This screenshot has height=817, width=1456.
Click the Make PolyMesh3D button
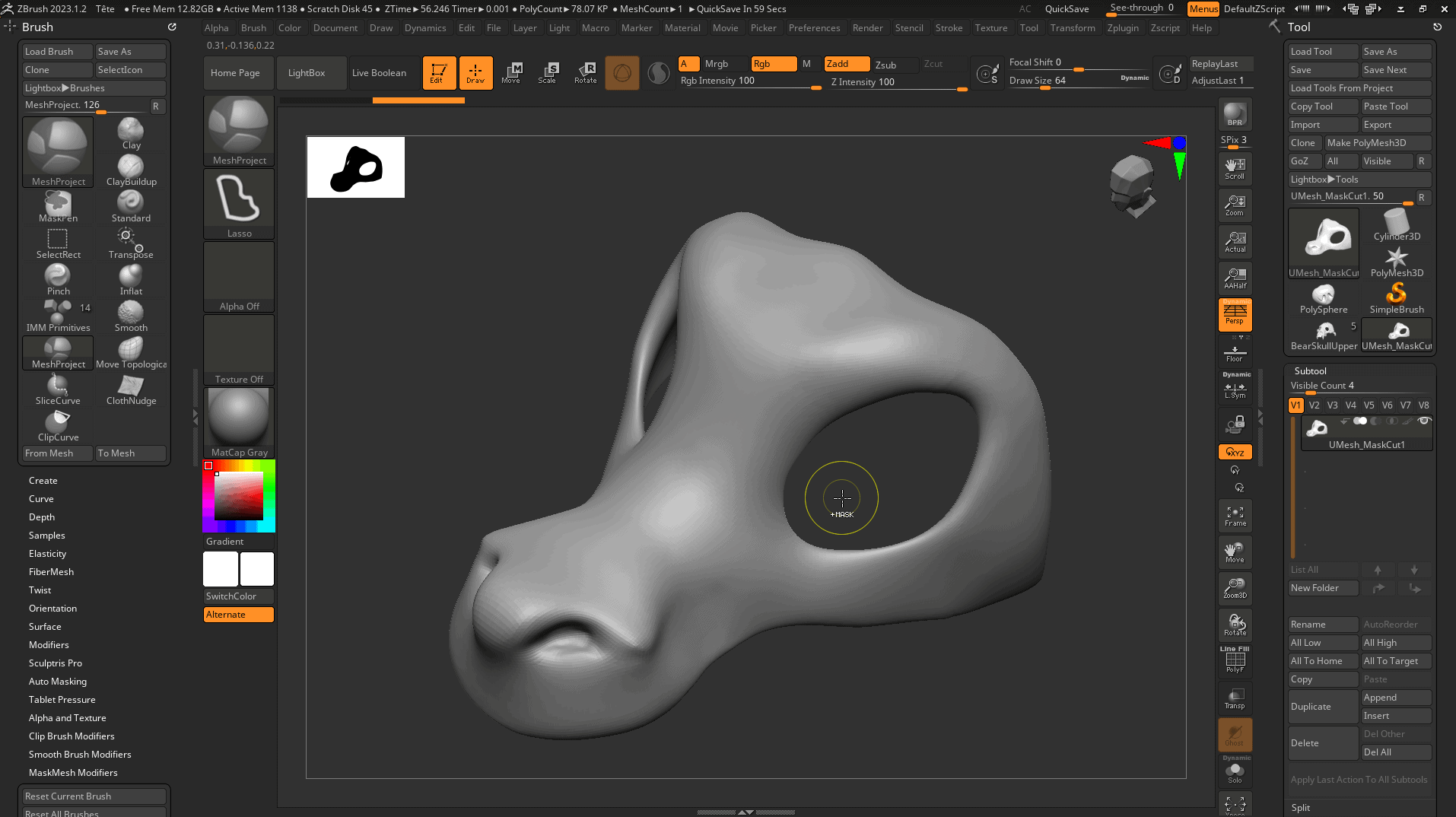coord(1377,143)
